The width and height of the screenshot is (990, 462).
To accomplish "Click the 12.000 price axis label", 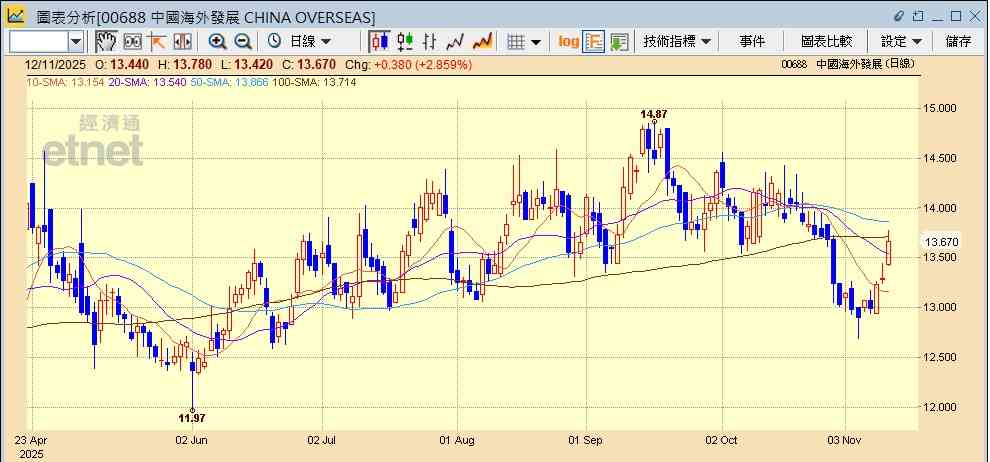I will pyautogui.click(x=940, y=407).
